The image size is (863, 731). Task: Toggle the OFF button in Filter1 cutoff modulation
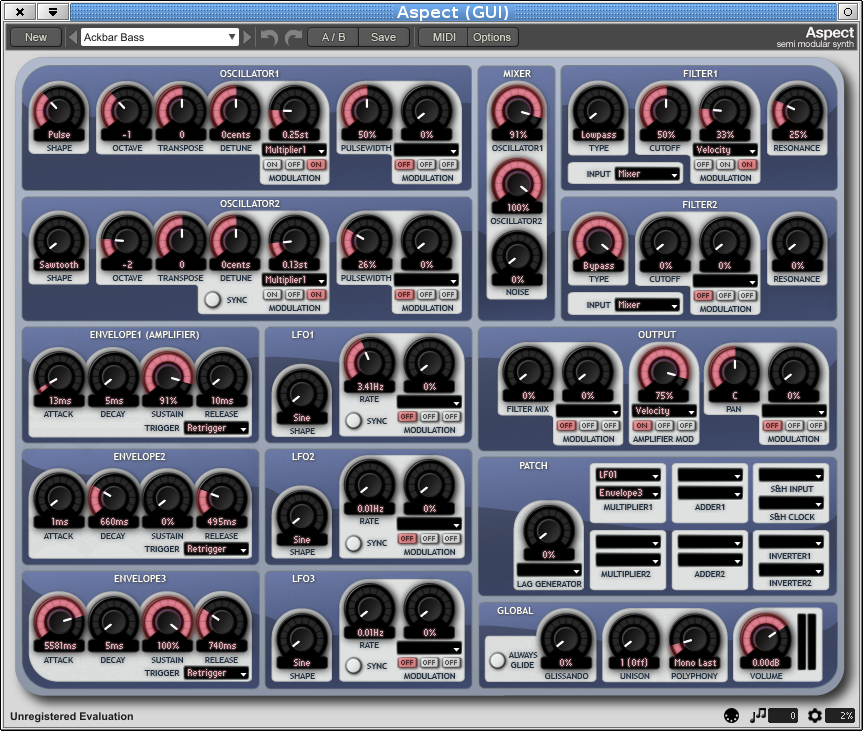click(x=703, y=165)
